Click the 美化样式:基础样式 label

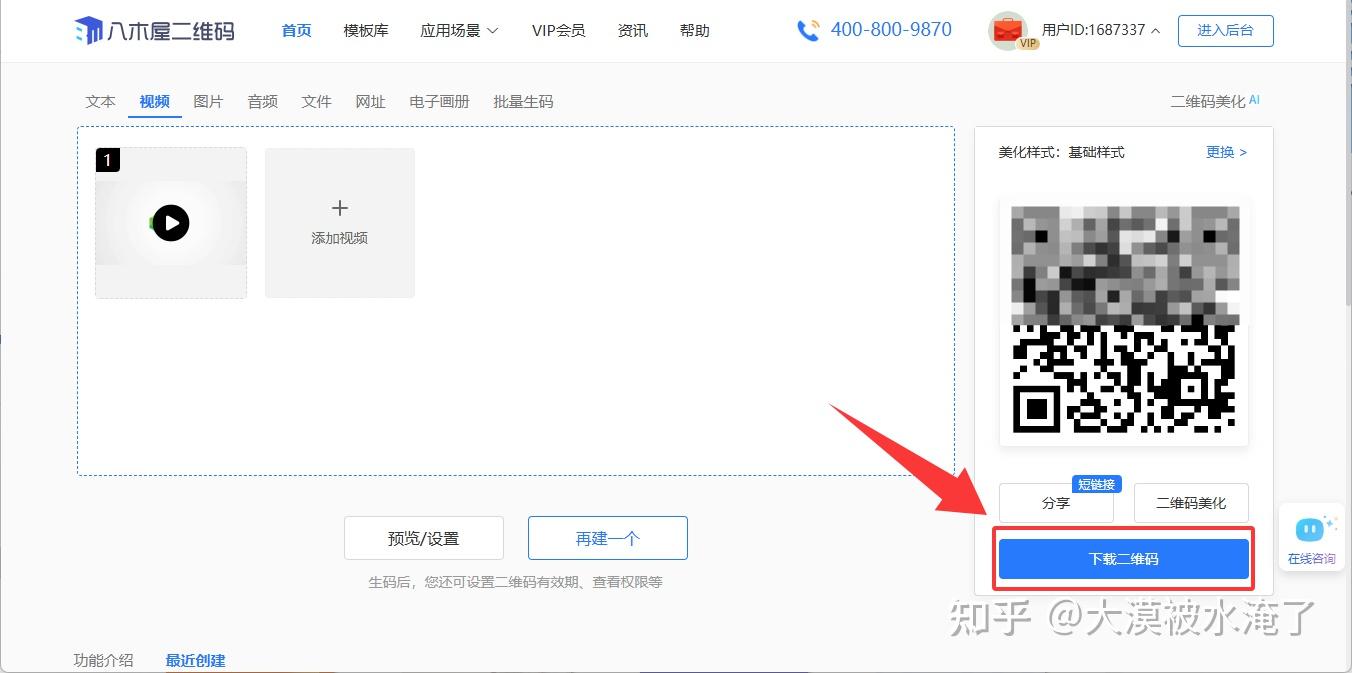click(1061, 153)
